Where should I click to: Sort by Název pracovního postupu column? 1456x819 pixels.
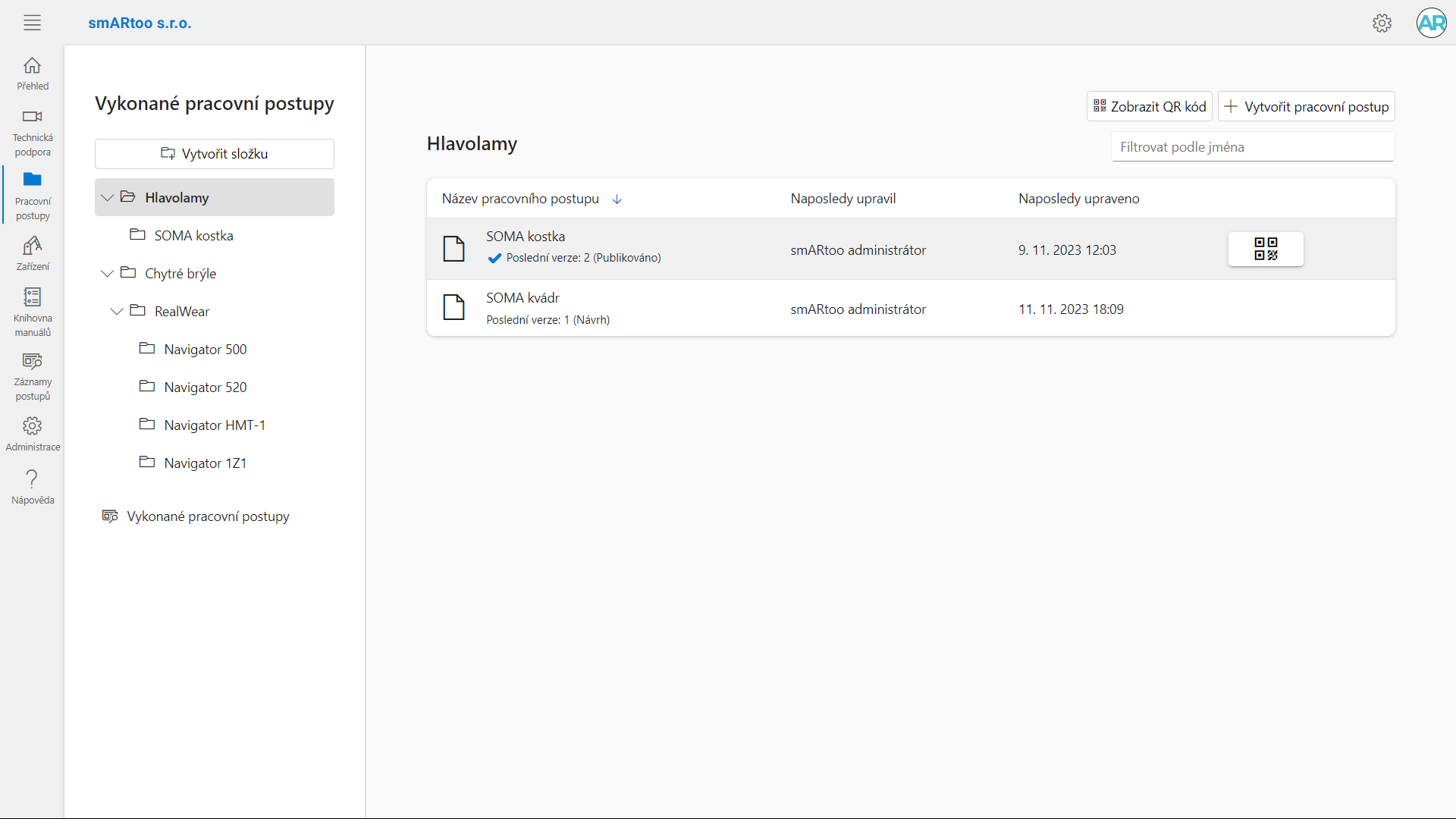pos(520,199)
